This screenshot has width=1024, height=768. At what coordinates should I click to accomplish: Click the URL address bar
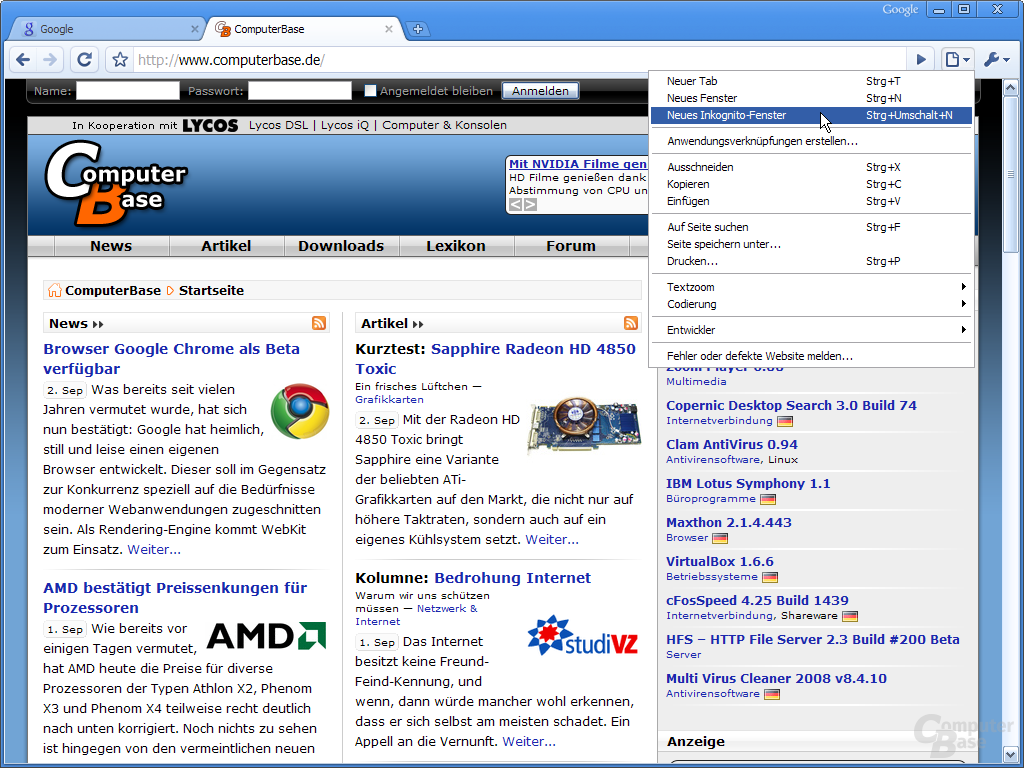519,60
